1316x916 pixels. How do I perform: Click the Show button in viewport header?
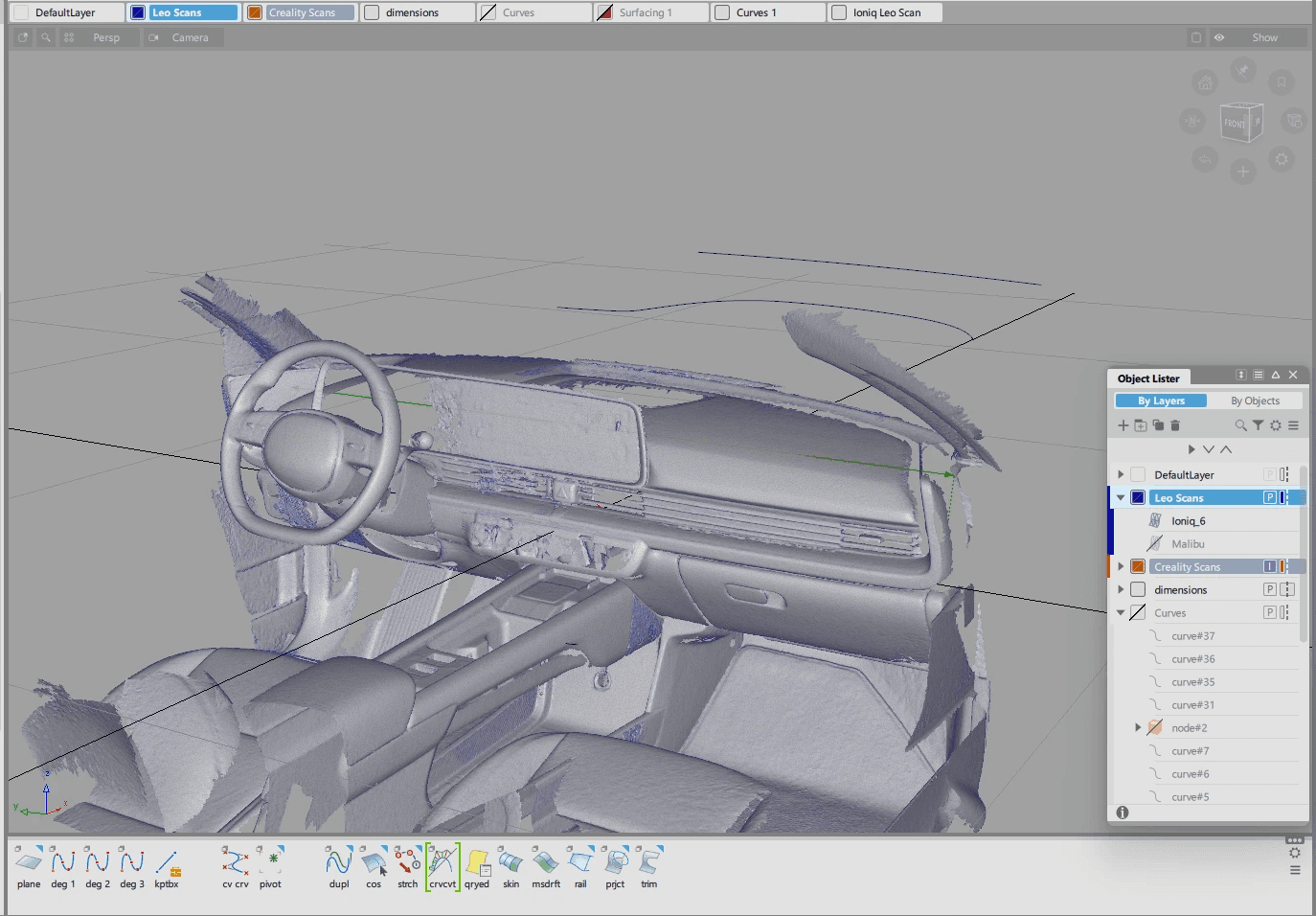[x=1264, y=37]
